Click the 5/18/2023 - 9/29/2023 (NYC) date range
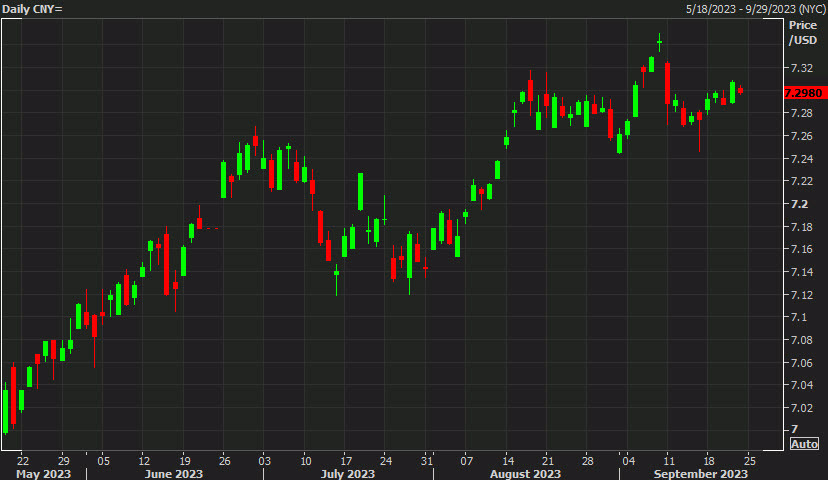The width and height of the screenshot is (828, 480). pyautogui.click(x=755, y=9)
